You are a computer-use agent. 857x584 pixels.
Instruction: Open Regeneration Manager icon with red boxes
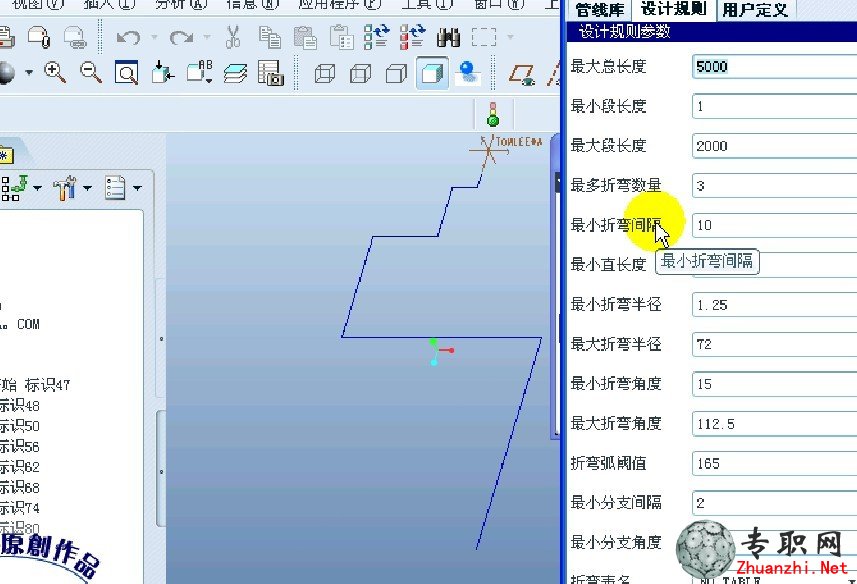tap(413, 37)
